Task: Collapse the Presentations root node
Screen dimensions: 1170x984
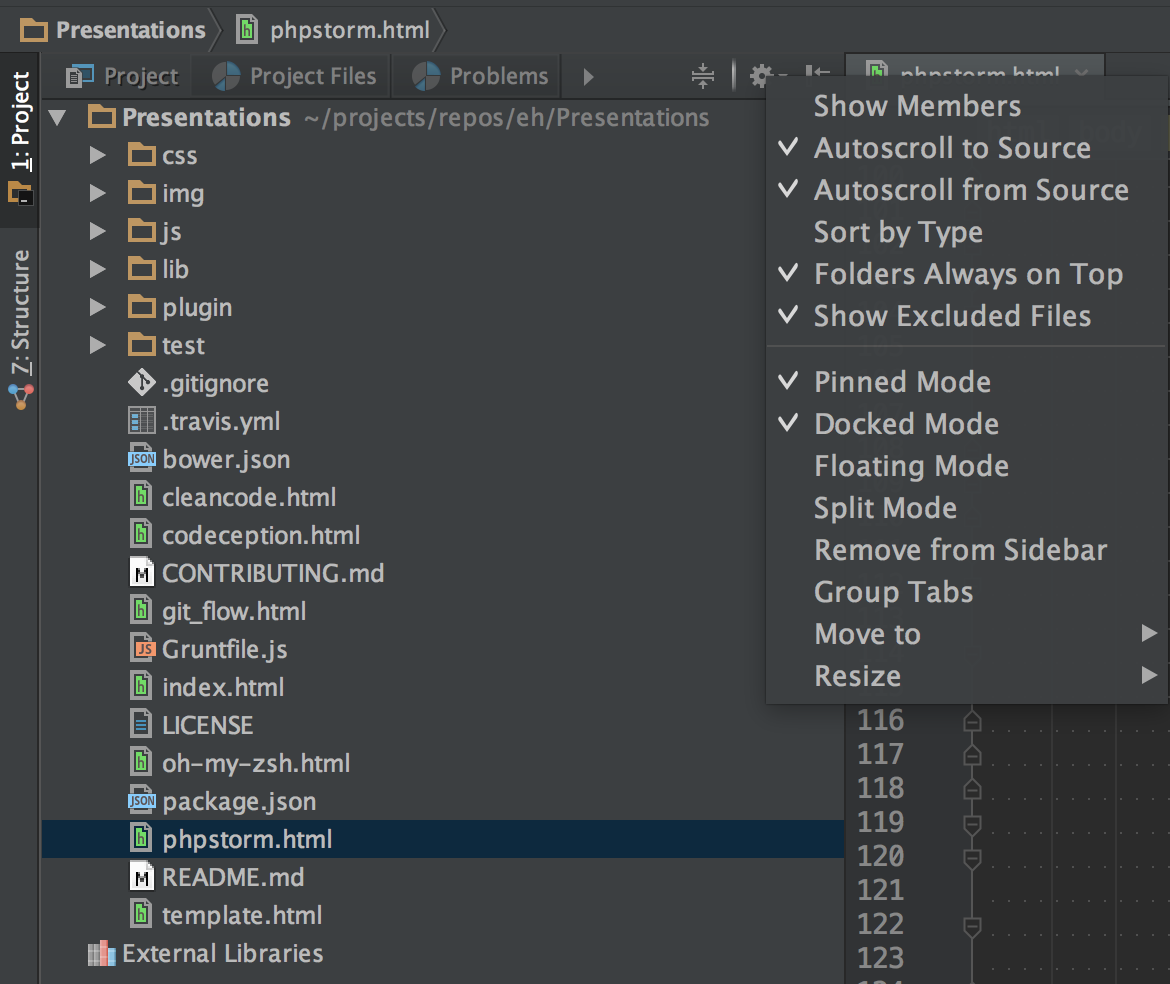Action: pos(58,118)
